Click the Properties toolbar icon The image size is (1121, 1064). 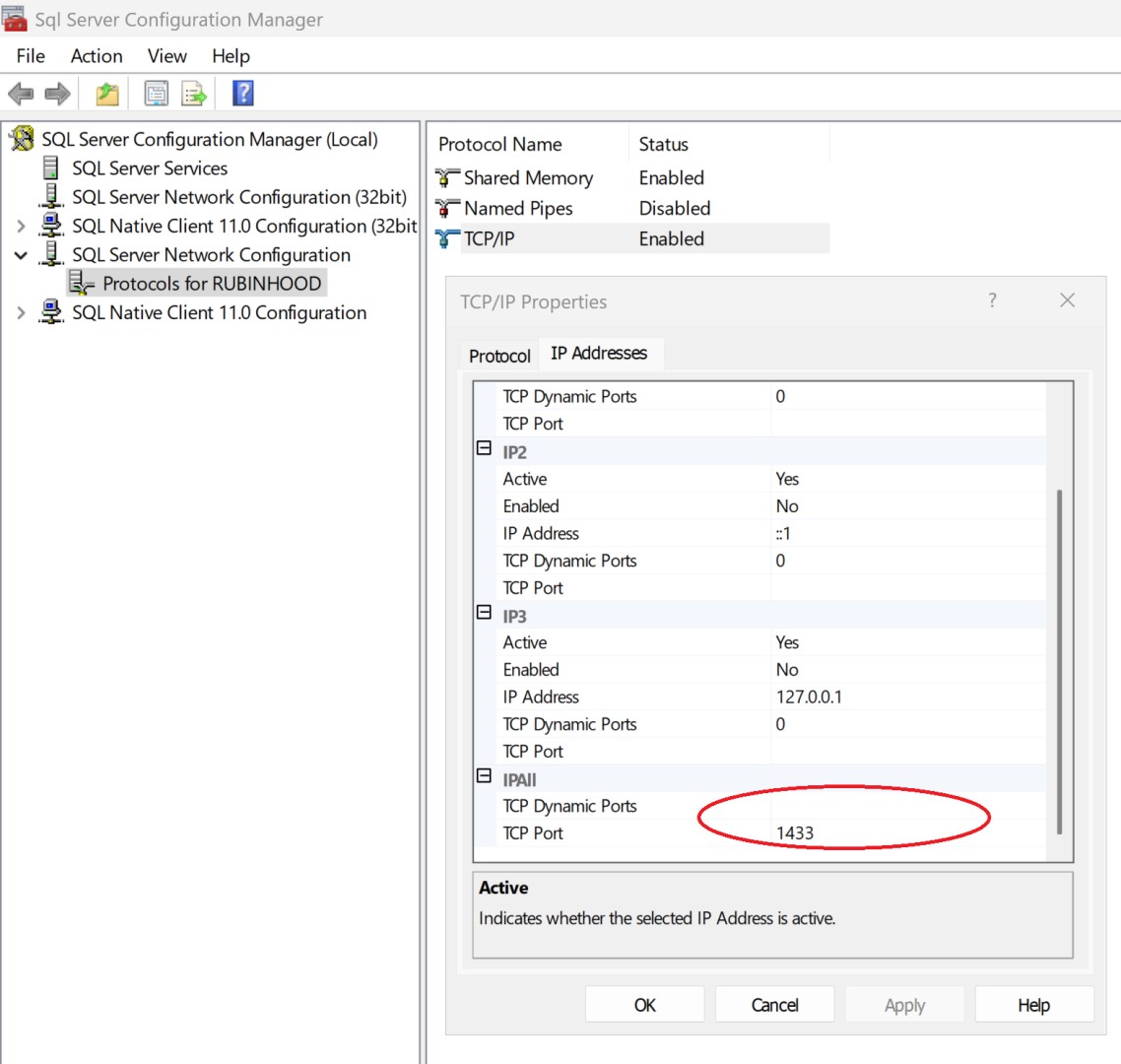(x=156, y=94)
